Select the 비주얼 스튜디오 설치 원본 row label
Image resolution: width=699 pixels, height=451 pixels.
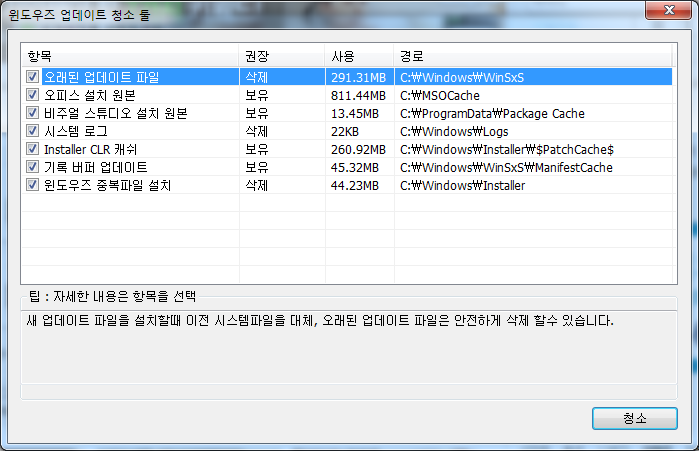pyautogui.click(x=115, y=113)
